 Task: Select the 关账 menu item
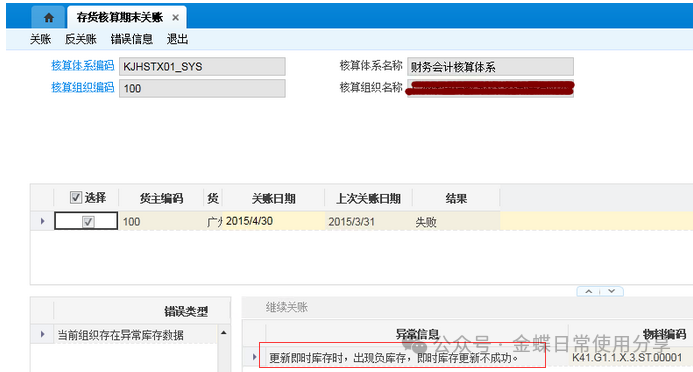40,39
